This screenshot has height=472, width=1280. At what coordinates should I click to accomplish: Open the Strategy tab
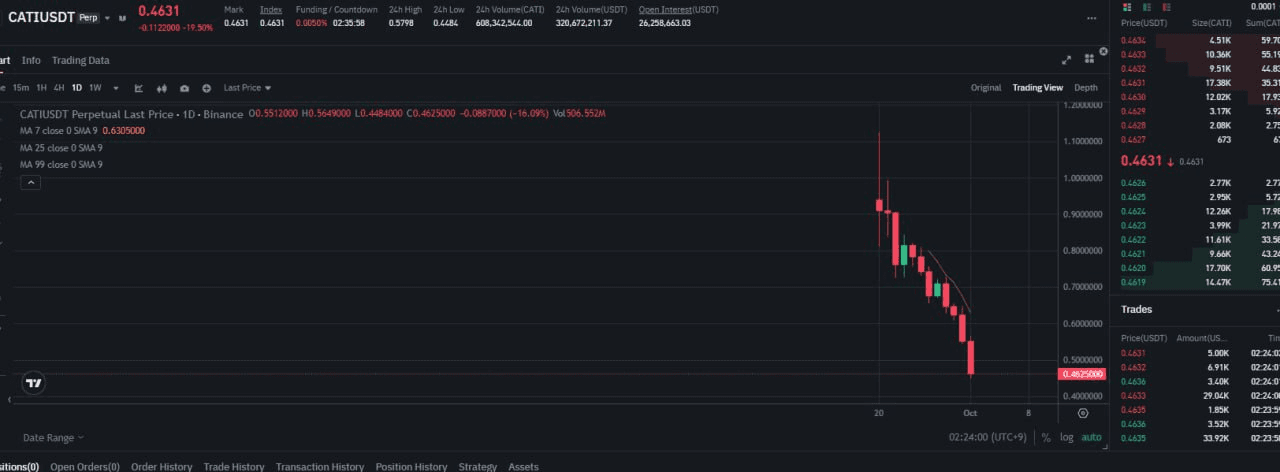click(478, 466)
